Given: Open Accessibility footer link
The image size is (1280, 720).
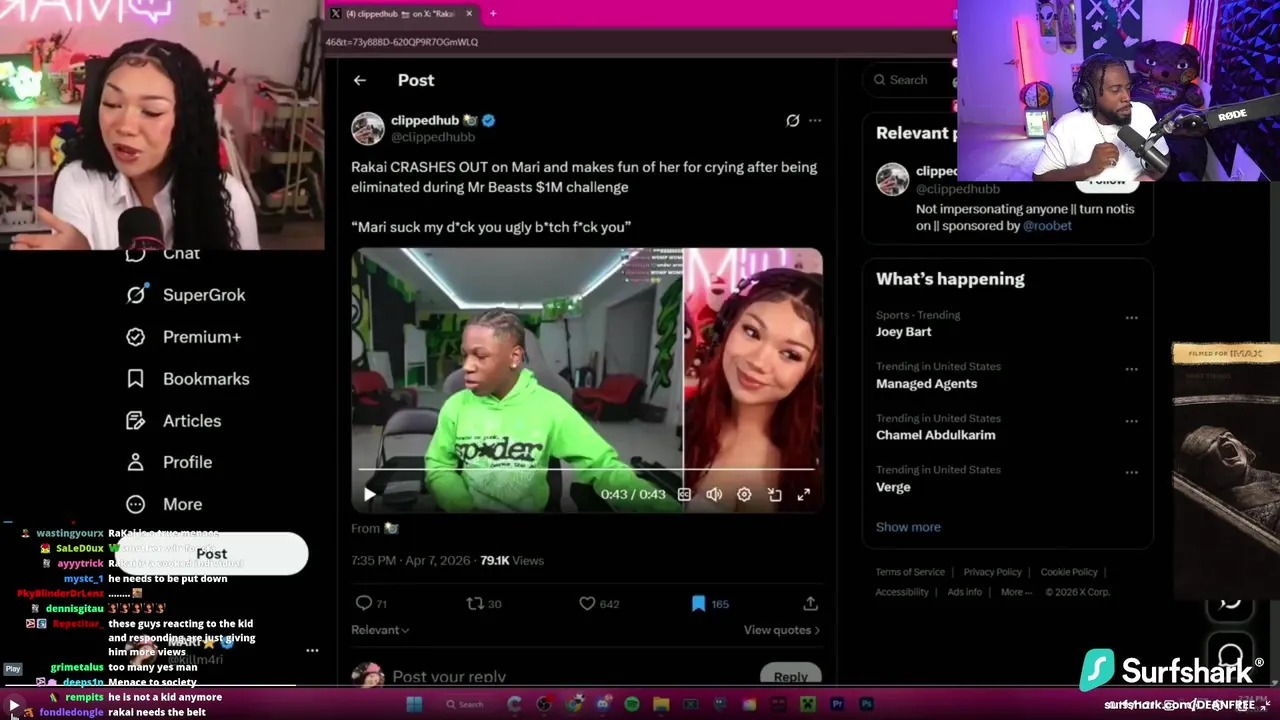Looking at the screenshot, I should tap(902, 592).
